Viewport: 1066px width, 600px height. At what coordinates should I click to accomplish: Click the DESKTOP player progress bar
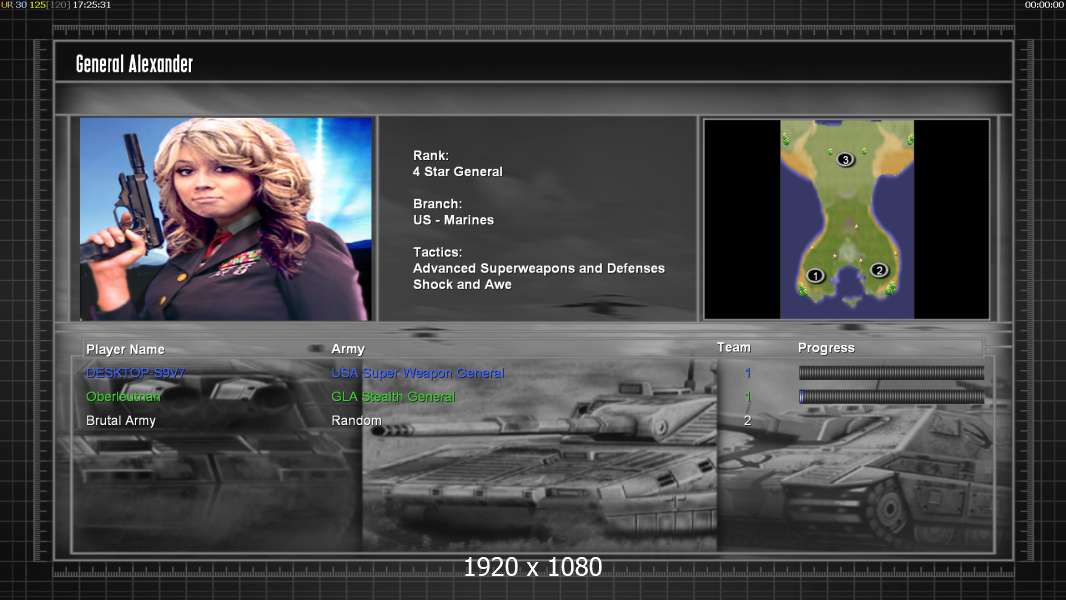891,372
